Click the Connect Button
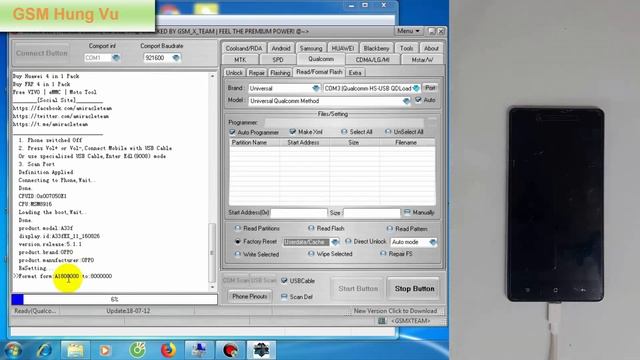640x360 pixels. (x=42, y=53)
